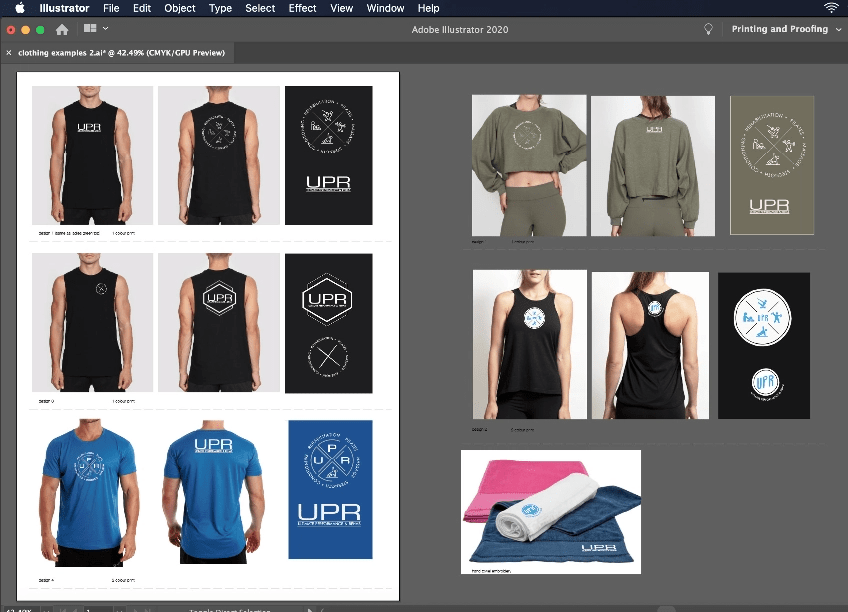The height and width of the screenshot is (612, 848).
Task: Select the blue t-shirt front photo
Action: [x=89, y=493]
